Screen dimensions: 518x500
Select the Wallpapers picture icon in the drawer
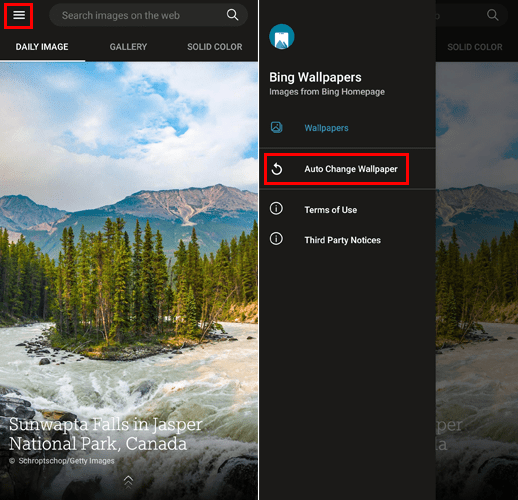tap(276, 127)
